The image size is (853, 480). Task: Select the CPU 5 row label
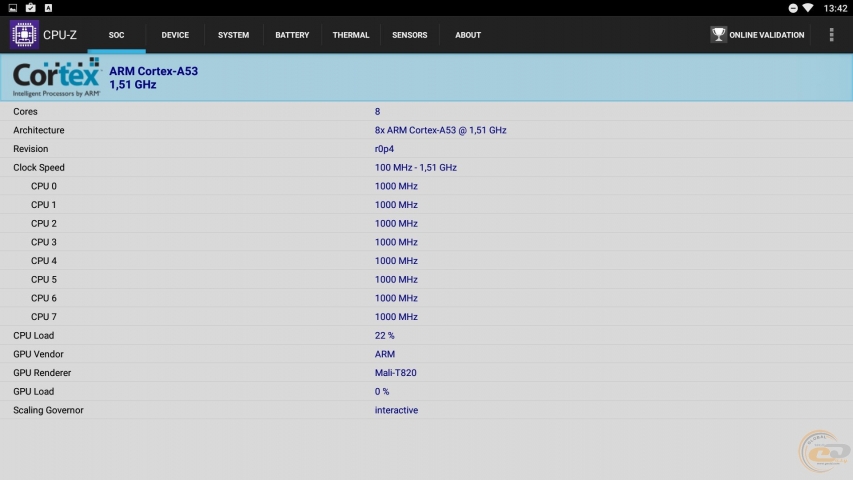(x=44, y=280)
